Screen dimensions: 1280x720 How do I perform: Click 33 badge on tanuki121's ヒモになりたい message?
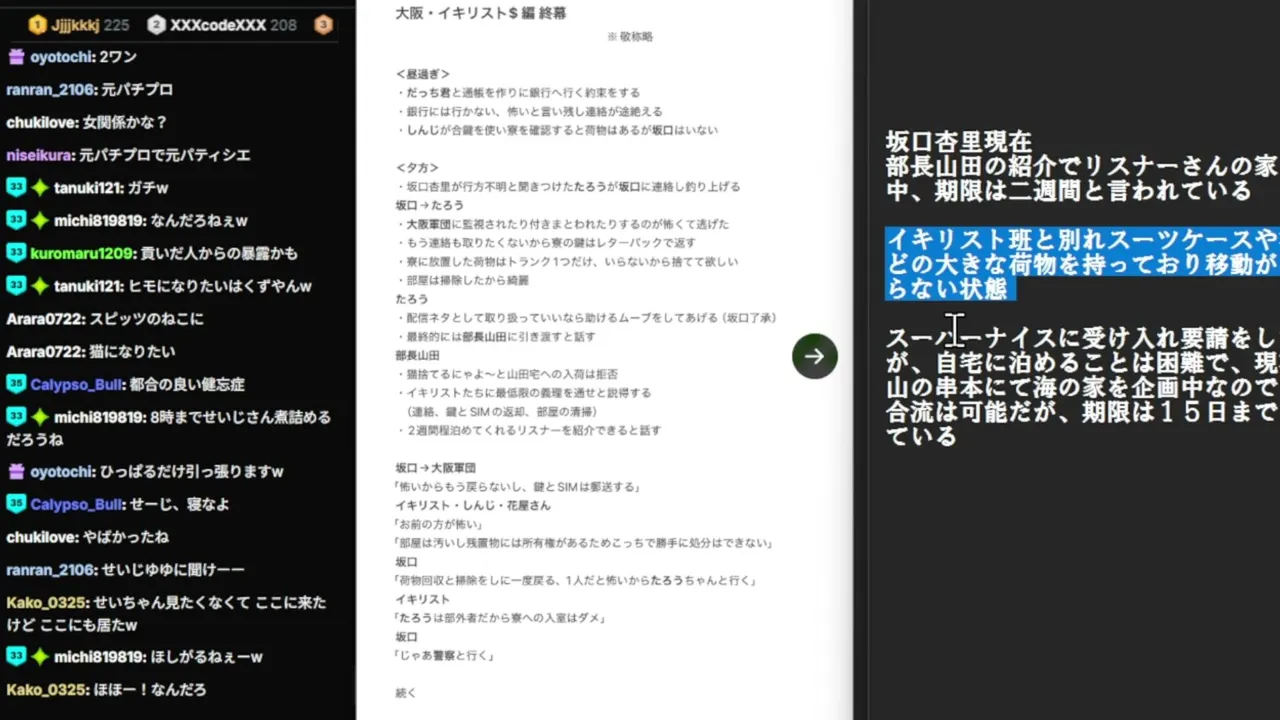16,286
